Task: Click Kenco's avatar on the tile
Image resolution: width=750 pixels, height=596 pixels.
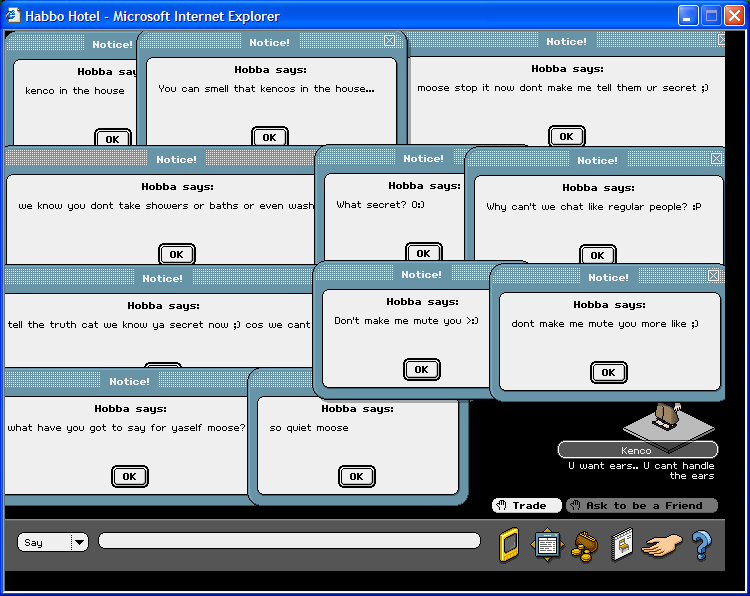Action: point(668,415)
